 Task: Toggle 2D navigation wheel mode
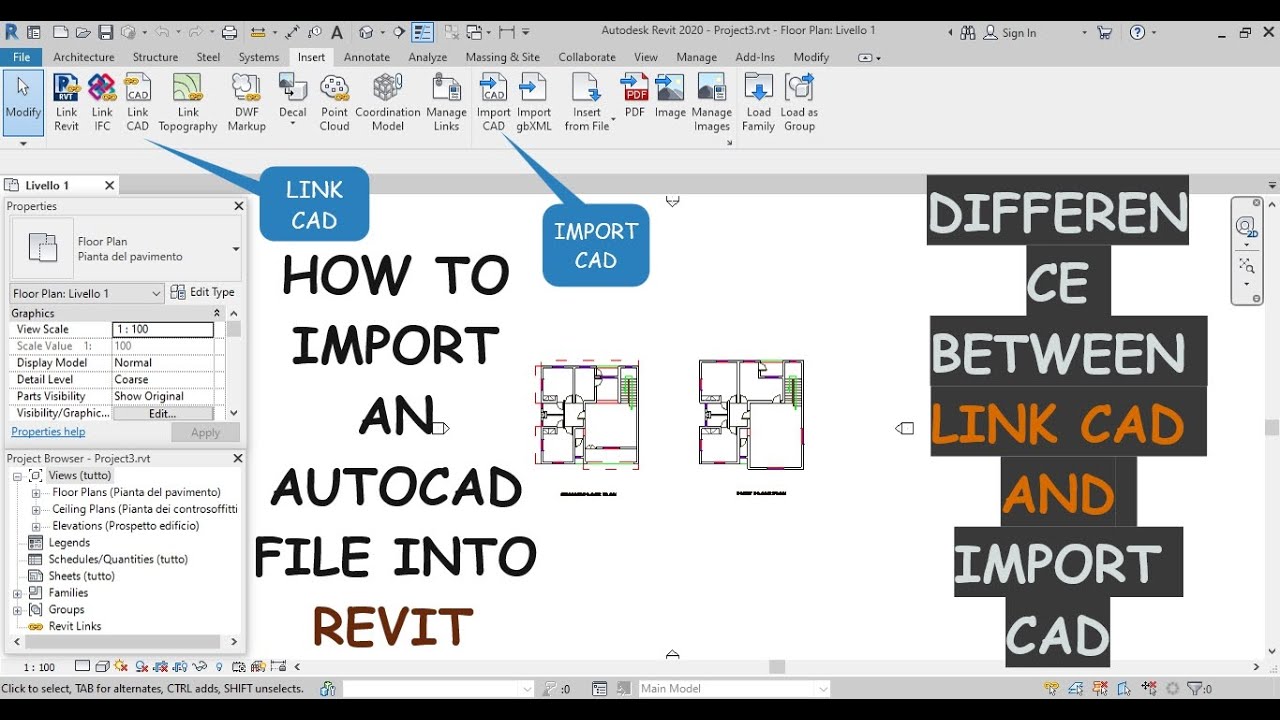coord(1246,227)
